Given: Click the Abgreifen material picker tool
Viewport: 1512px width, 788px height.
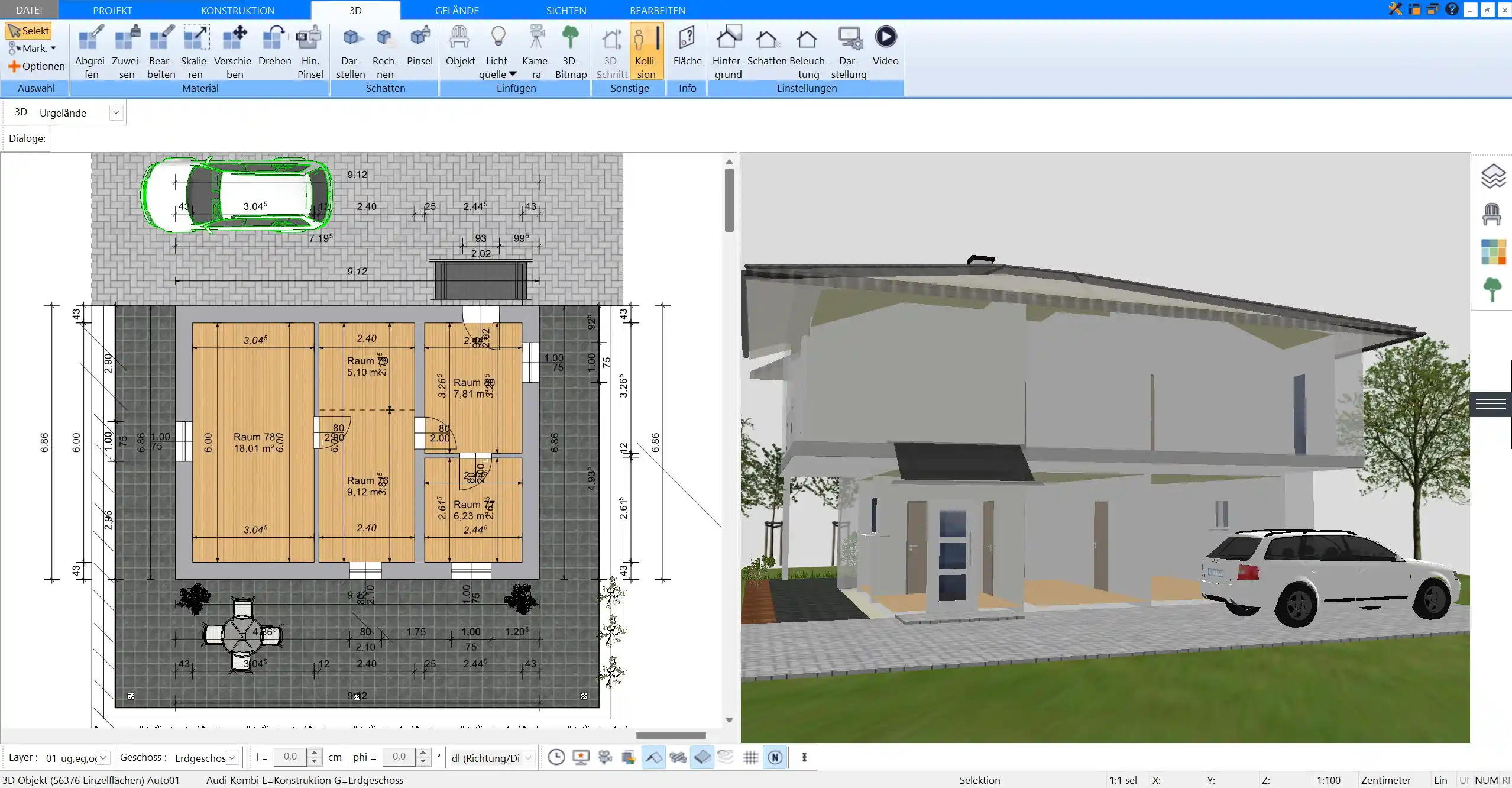Looking at the screenshot, I should (92, 52).
